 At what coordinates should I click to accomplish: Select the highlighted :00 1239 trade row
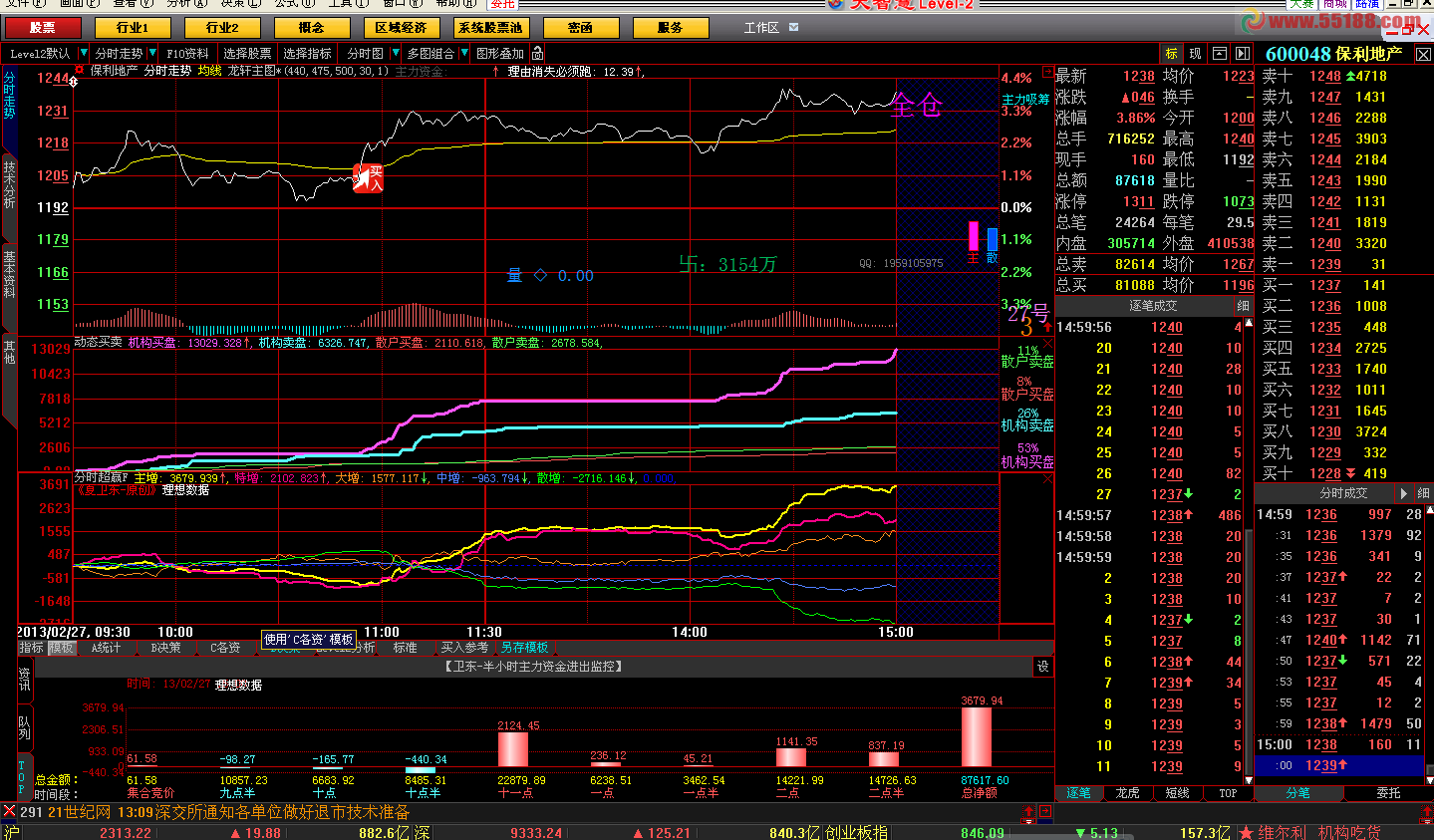[x=1339, y=765]
